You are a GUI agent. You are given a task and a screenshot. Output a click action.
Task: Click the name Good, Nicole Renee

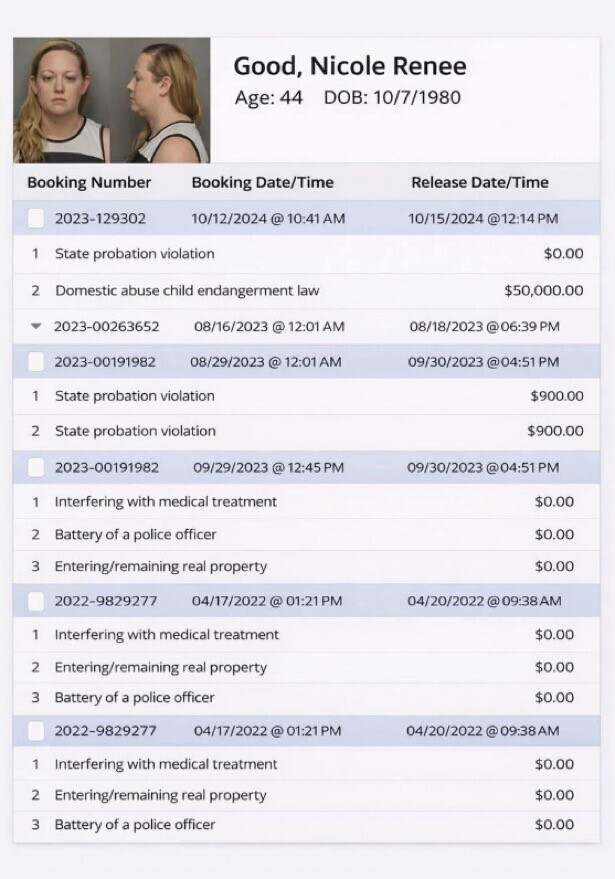tap(349, 67)
